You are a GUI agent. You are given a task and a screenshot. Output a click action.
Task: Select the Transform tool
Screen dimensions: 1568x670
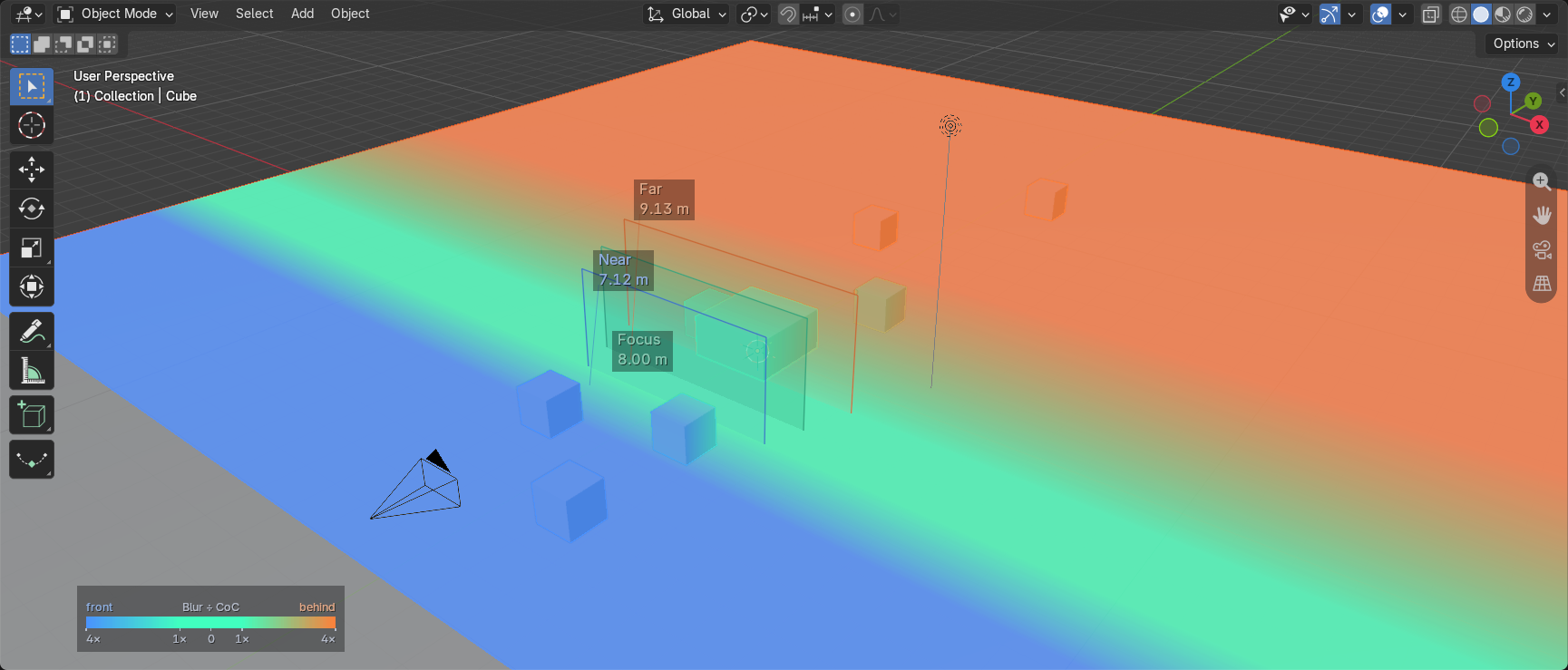click(32, 286)
